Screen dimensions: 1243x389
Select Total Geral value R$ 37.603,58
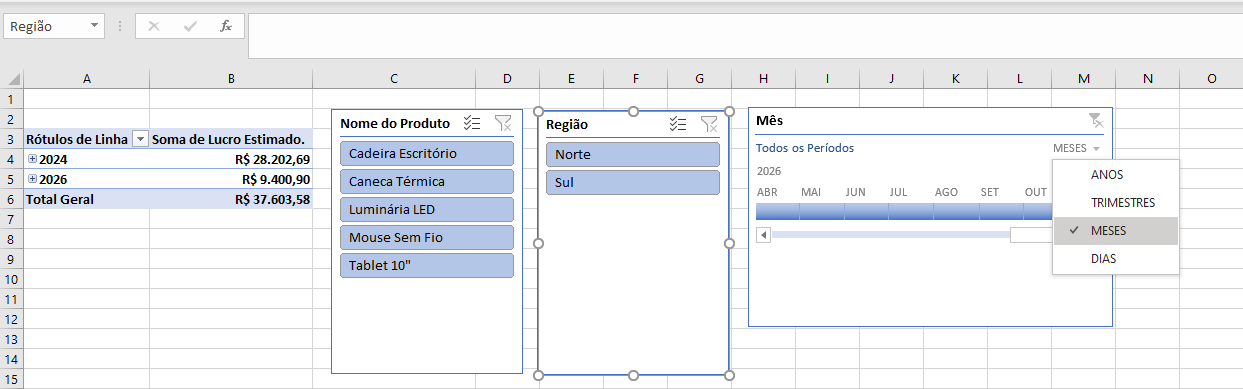pyautogui.click(x=231, y=199)
